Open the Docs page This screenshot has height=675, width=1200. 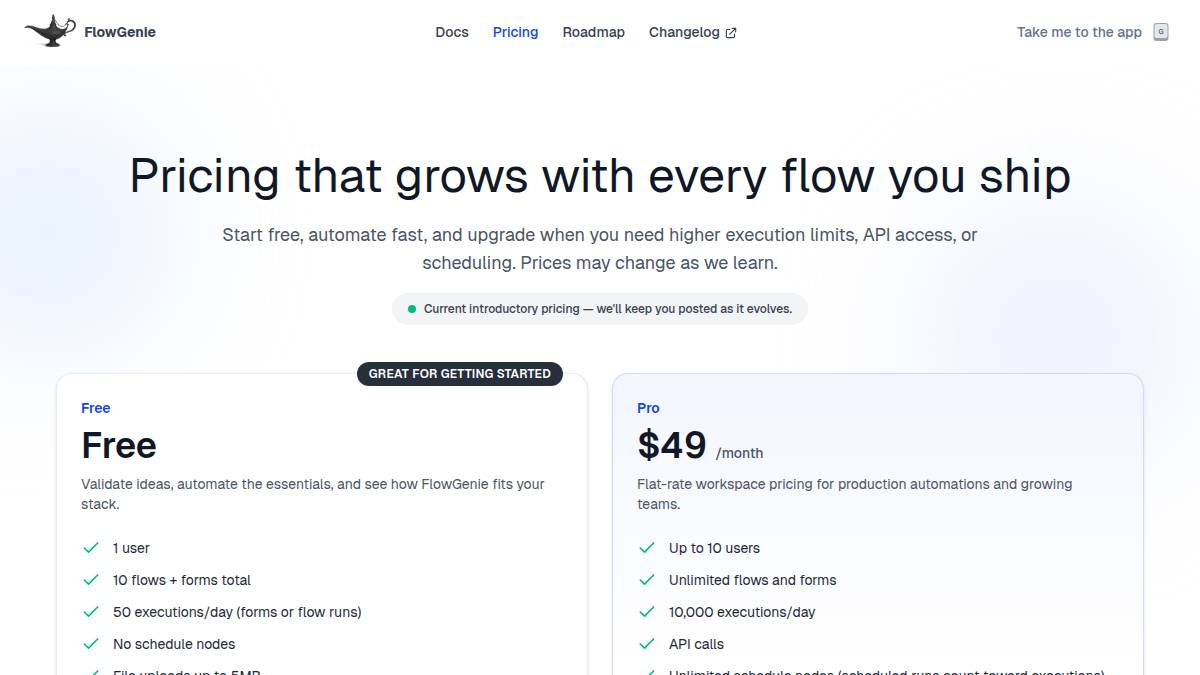pyautogui.click(x=452, y=32)
